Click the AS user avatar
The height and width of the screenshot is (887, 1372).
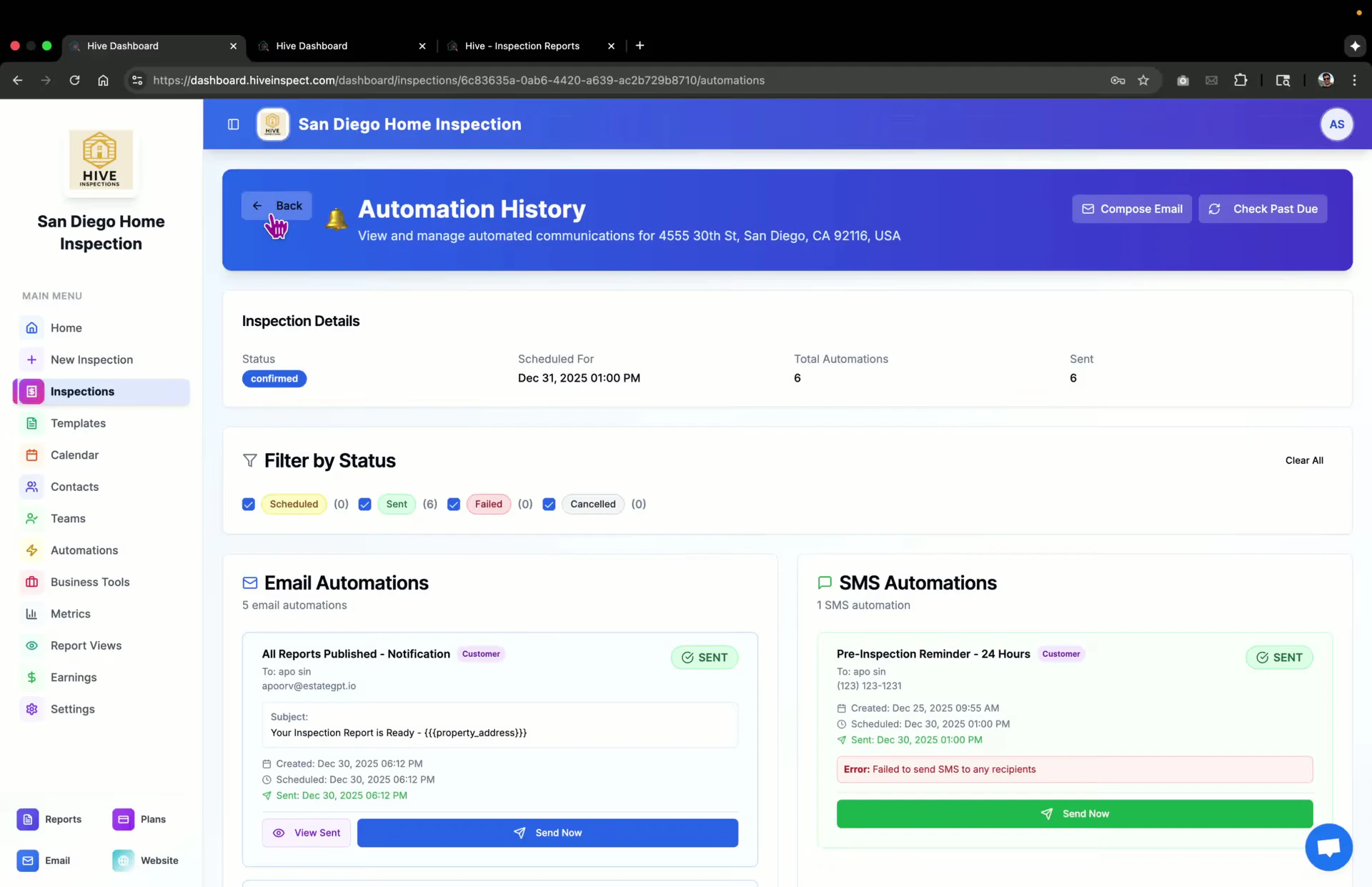[x=1336, y=124]
